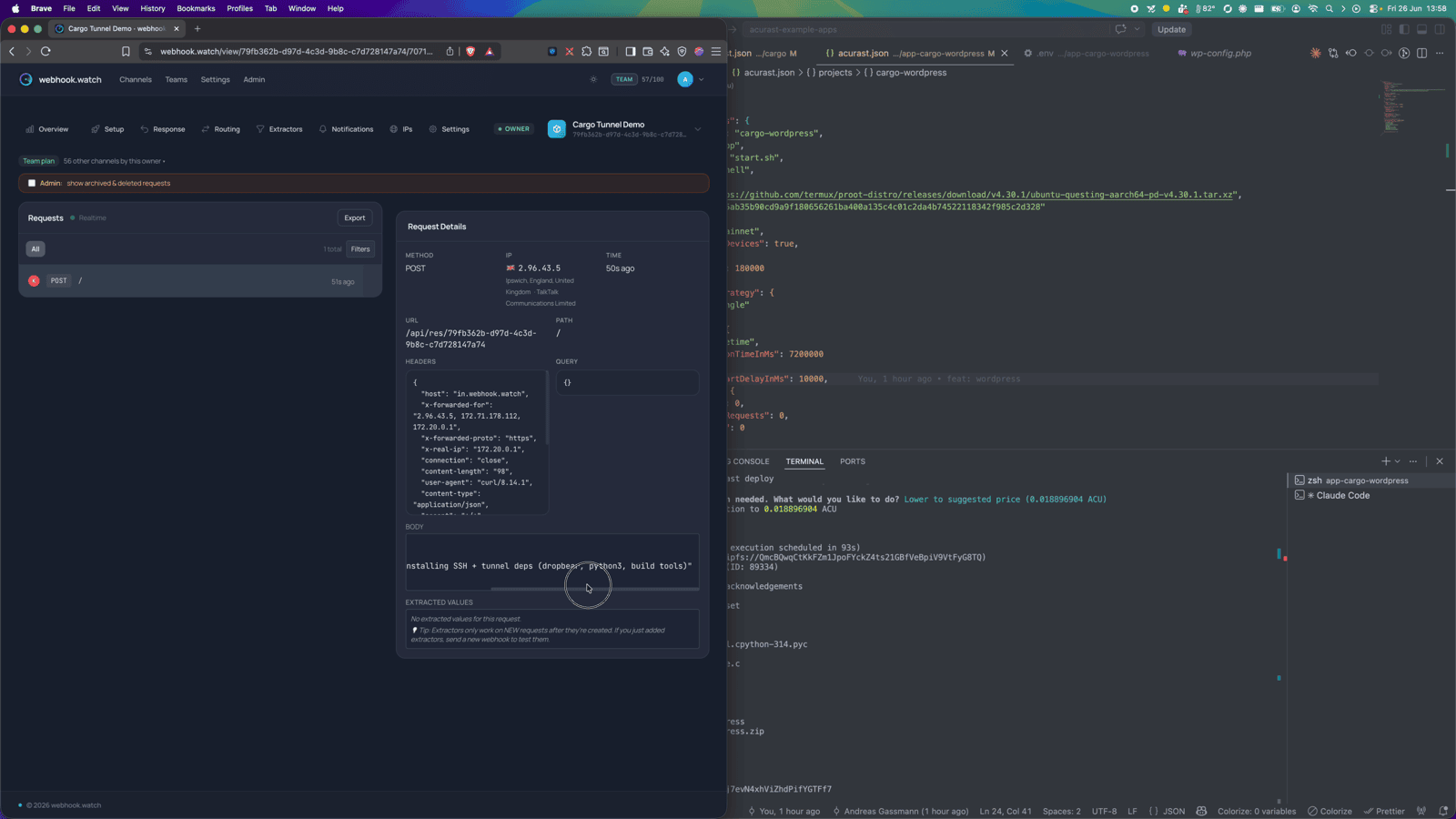This screenshot has height=819, width=1456.
Task: Select the POST / request row
Action: click(x=200, y=281)
